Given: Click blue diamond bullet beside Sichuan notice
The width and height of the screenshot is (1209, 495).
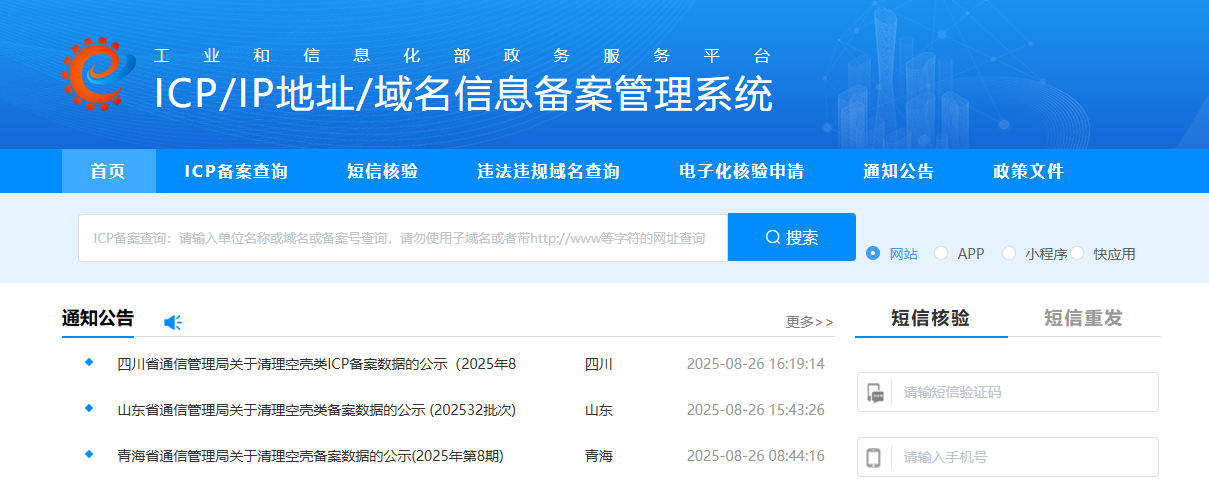Looking at the screenshot, I should 89,362.
